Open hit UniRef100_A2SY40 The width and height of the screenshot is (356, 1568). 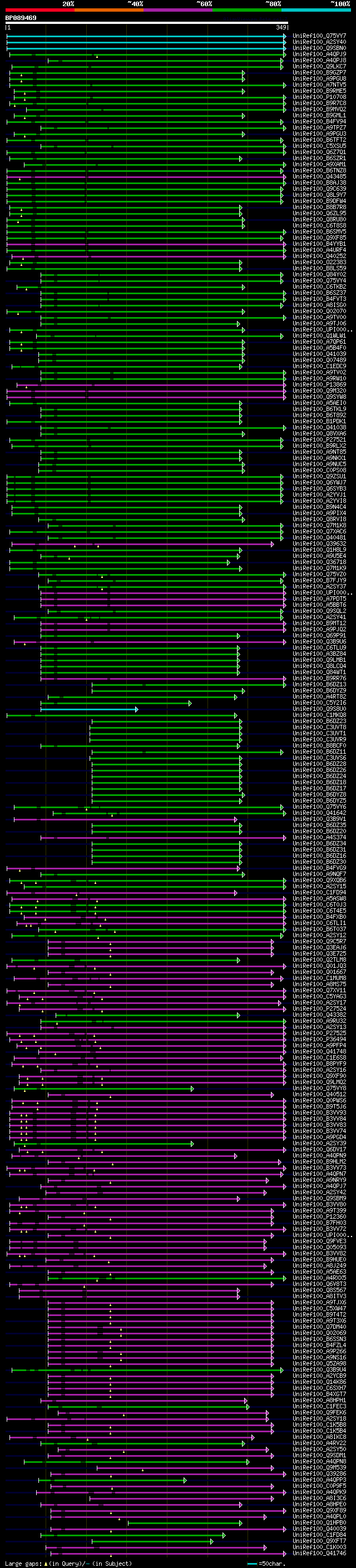tap(319, 42)
